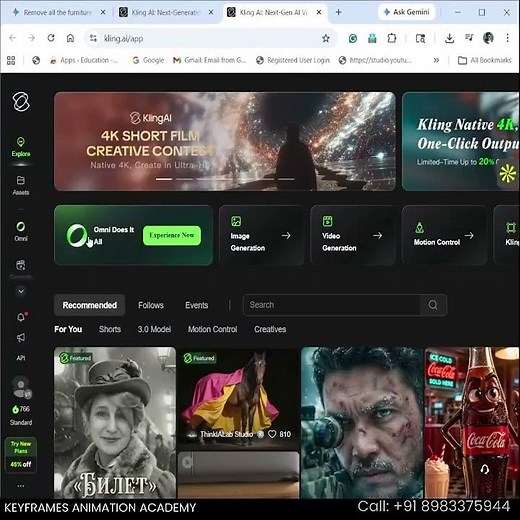Select the Shorts filter tab
The image size is (520, 520).
pyautogui.click(x=110, y=329)
